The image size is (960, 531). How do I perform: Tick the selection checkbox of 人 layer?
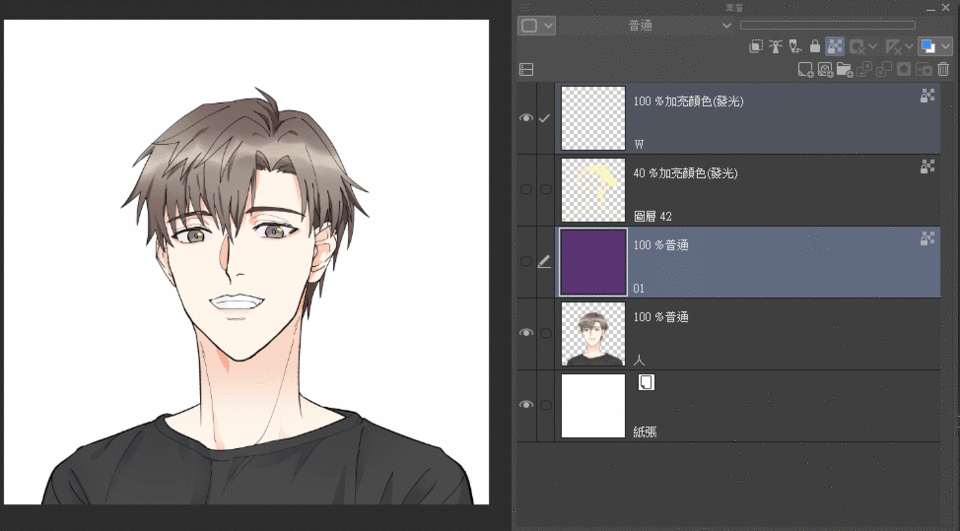pos(546,333)
